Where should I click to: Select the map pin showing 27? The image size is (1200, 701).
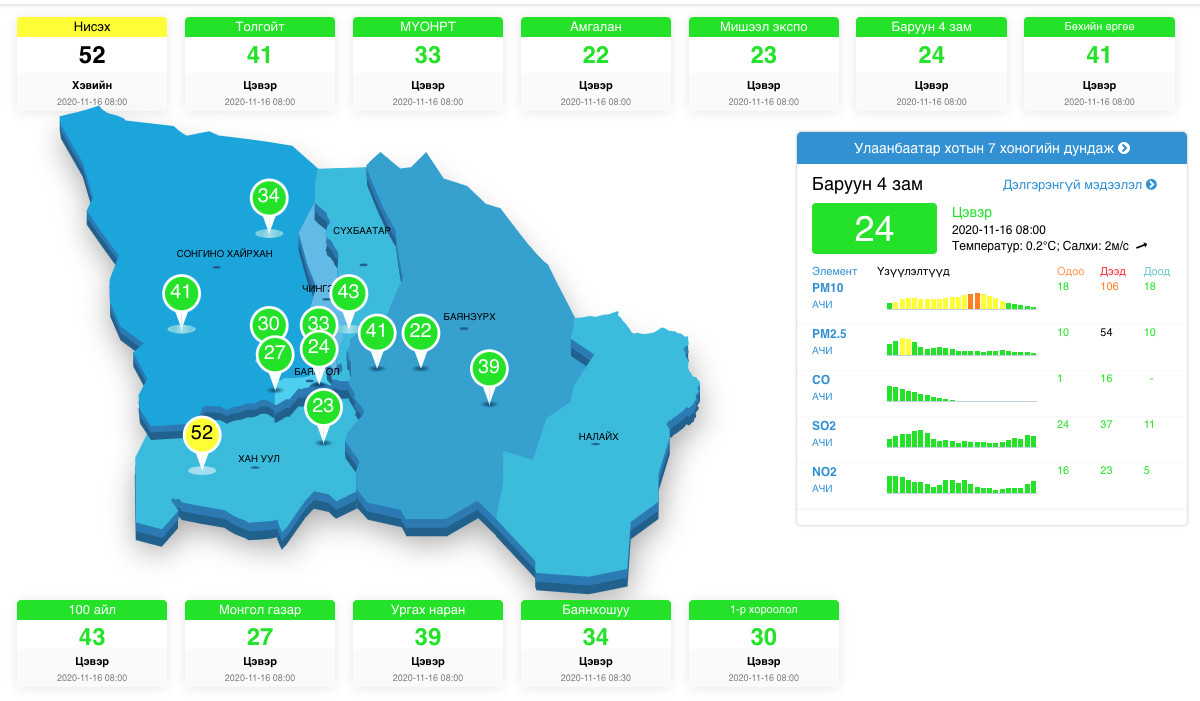[x=275, y=354]
